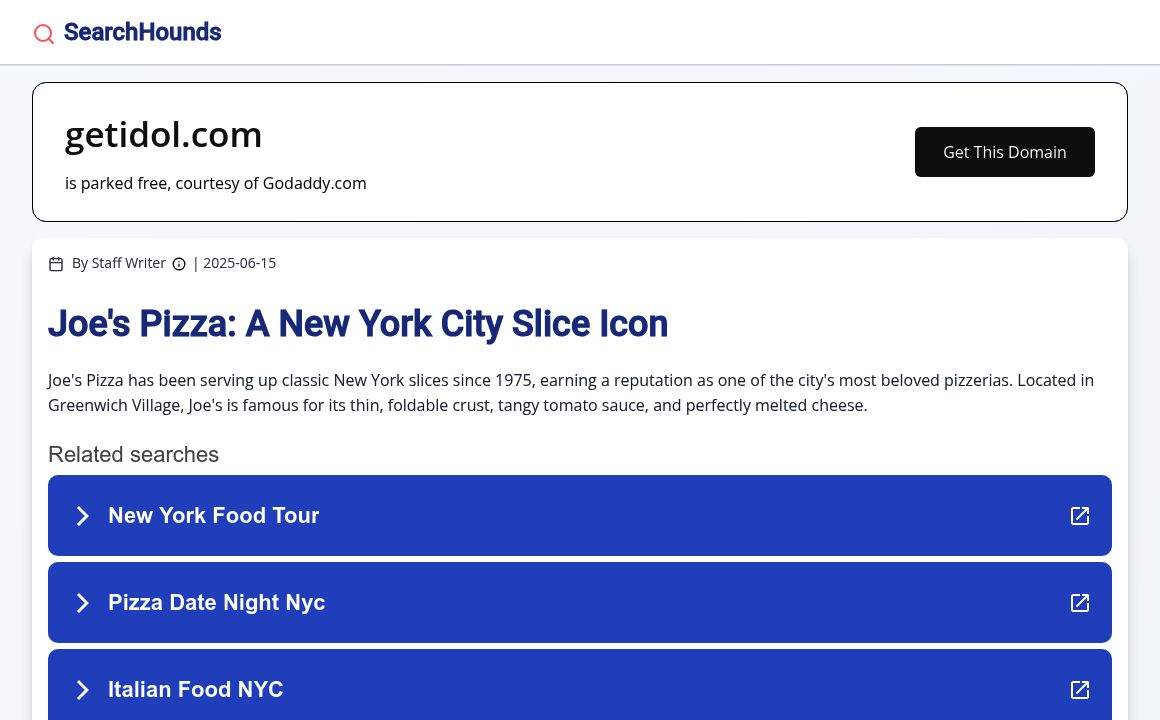
Task: Click the info icon after Staff Writer
Action: 179,264
